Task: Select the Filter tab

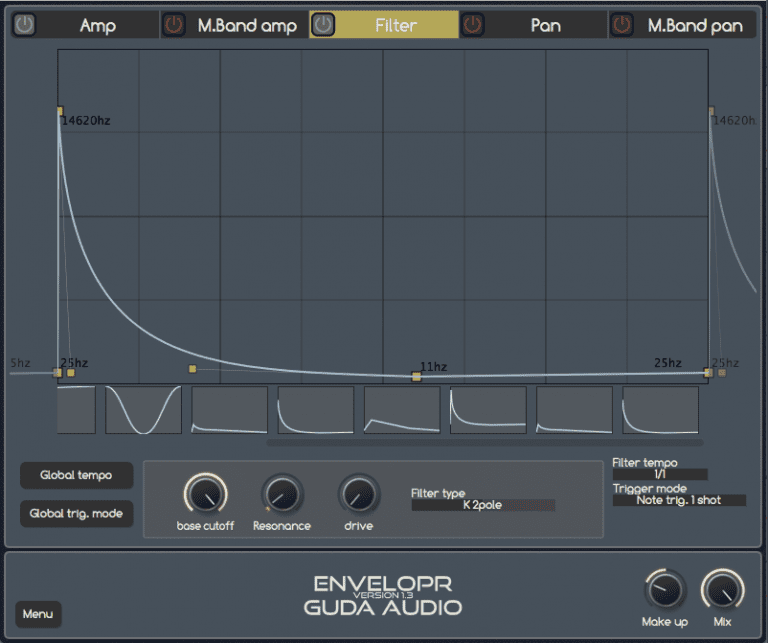Action: [396, 25]
